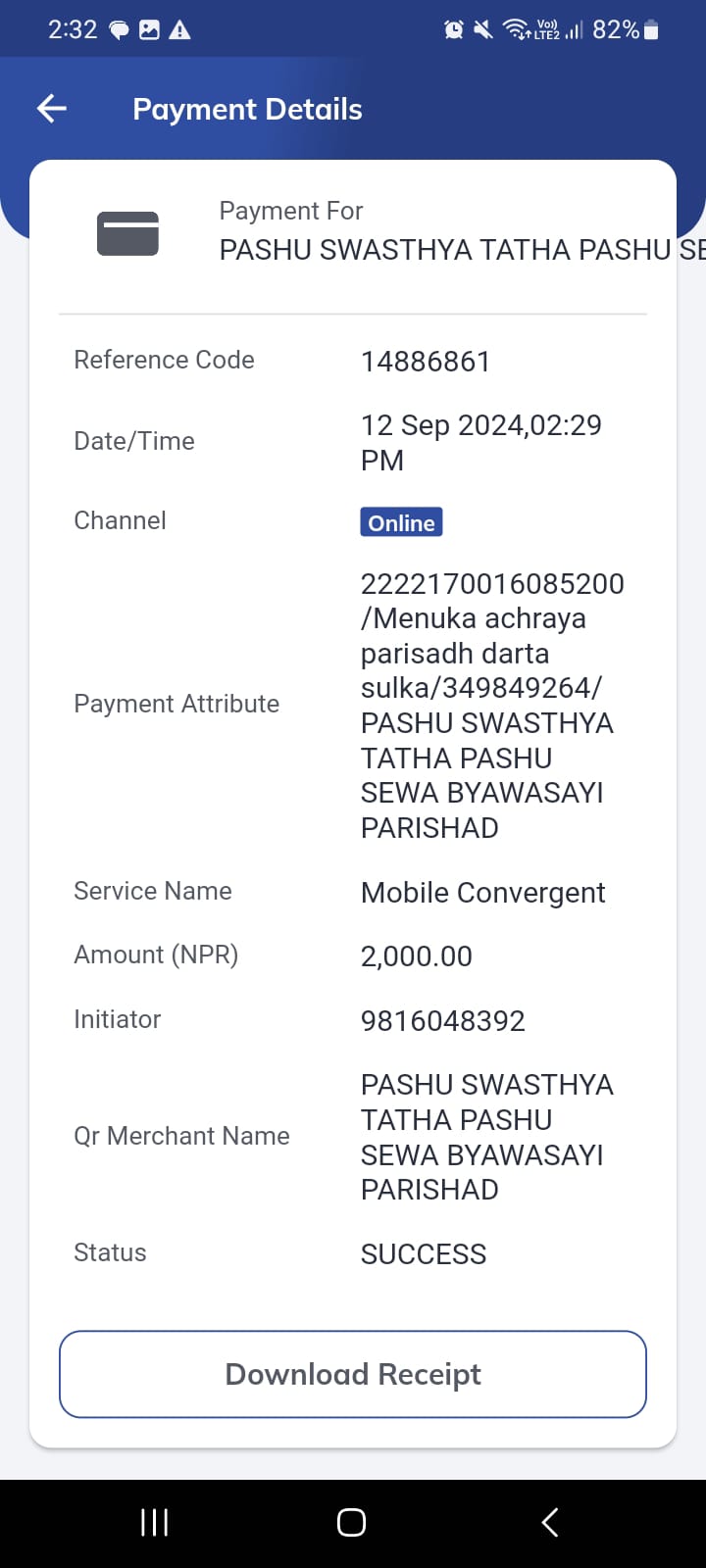Tap the back arrow in the header
The height and width of the screenshot is (1568, 706).
click(52, 109)
